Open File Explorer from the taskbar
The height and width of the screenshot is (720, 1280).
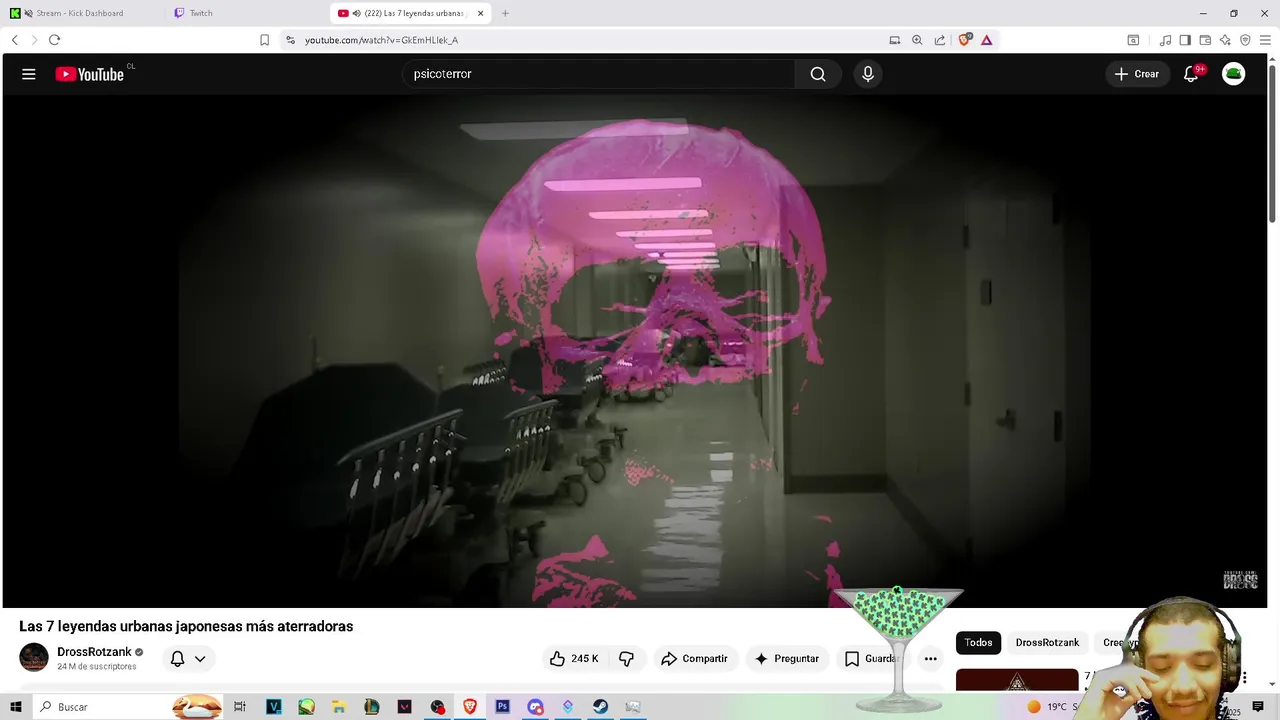click(339, 707)
